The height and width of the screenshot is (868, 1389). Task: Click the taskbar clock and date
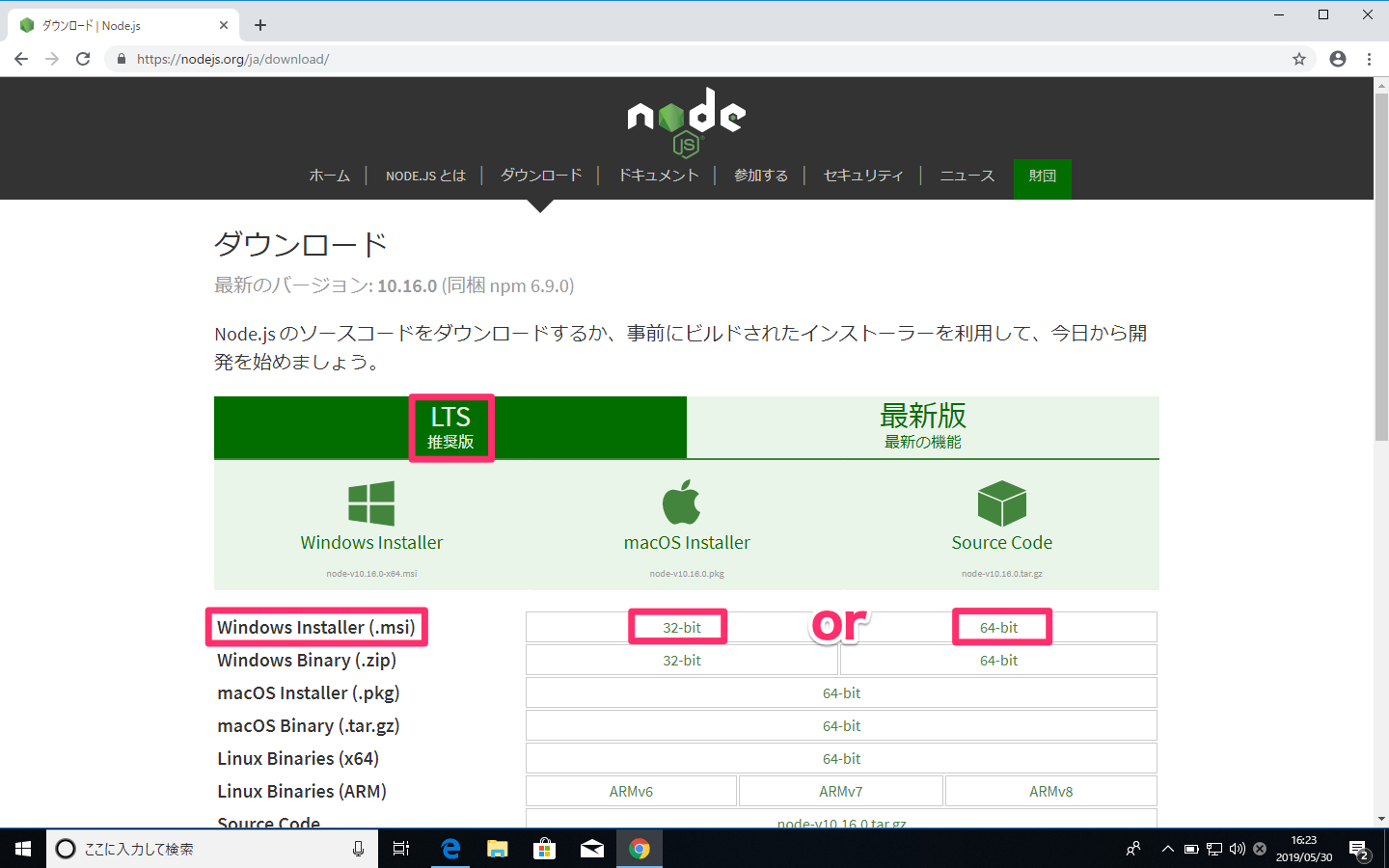pyautogui.click(x=1304, y=849)
